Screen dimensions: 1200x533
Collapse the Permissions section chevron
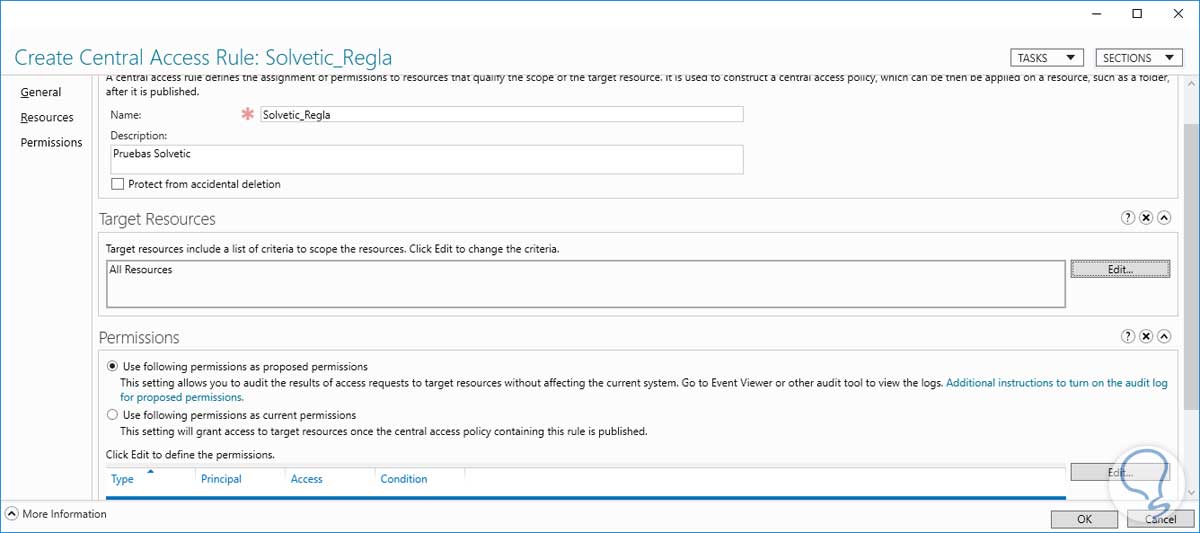point(1164,337)
